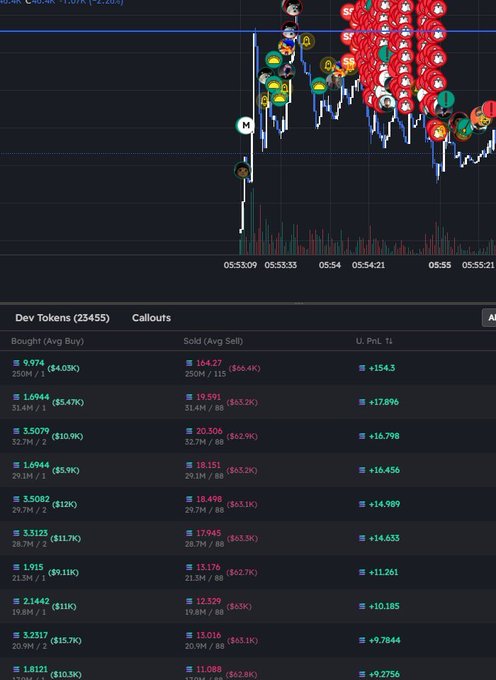
Task: Click the white M migration marker on chart
Action: pyautogui.click(x=245, y=125)
